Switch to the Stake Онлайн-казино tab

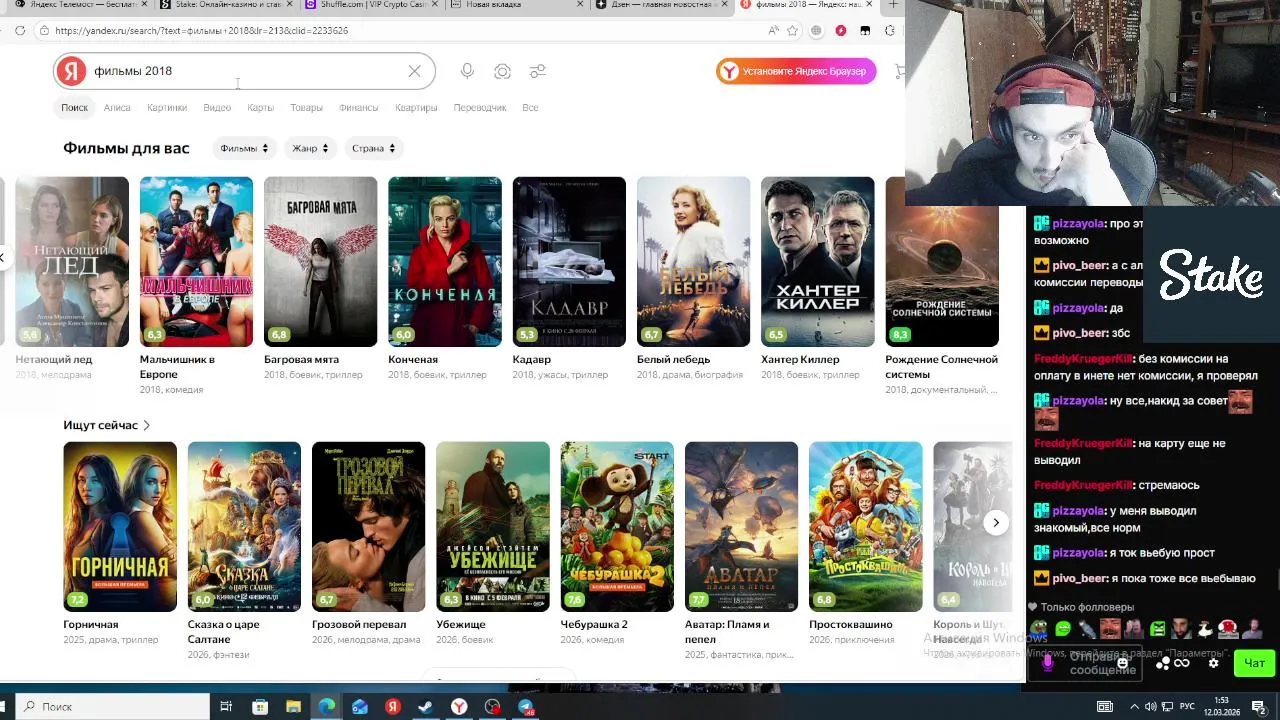coord(224,5)
